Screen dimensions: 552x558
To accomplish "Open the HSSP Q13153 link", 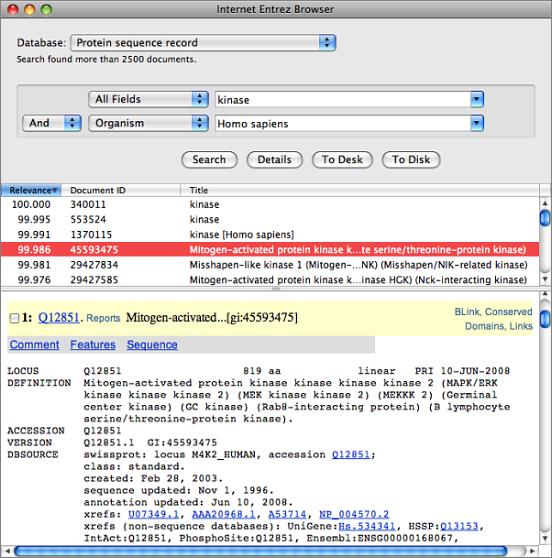I will pos(459,526).
